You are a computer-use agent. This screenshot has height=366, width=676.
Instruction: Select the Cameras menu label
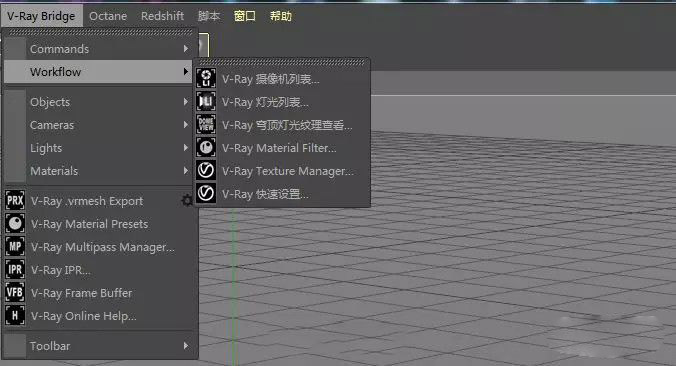tap(52, 125)
